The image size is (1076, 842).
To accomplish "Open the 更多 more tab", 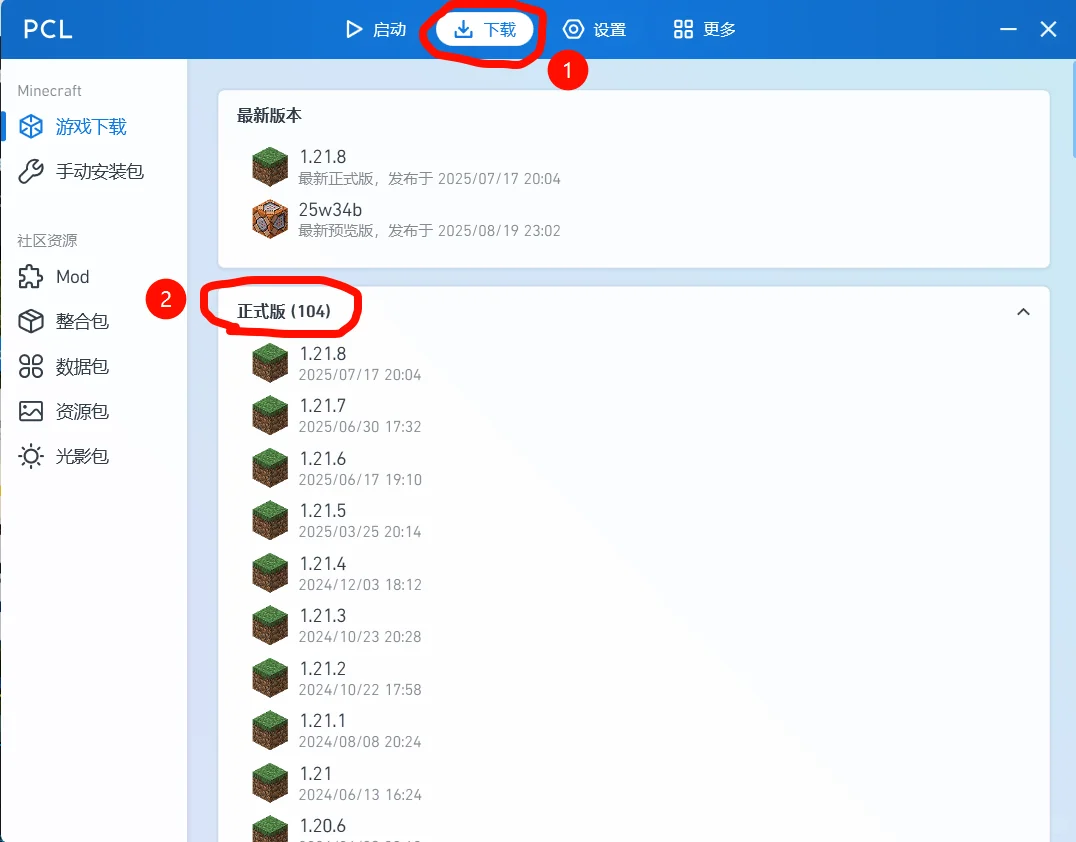I will (705, 30).
